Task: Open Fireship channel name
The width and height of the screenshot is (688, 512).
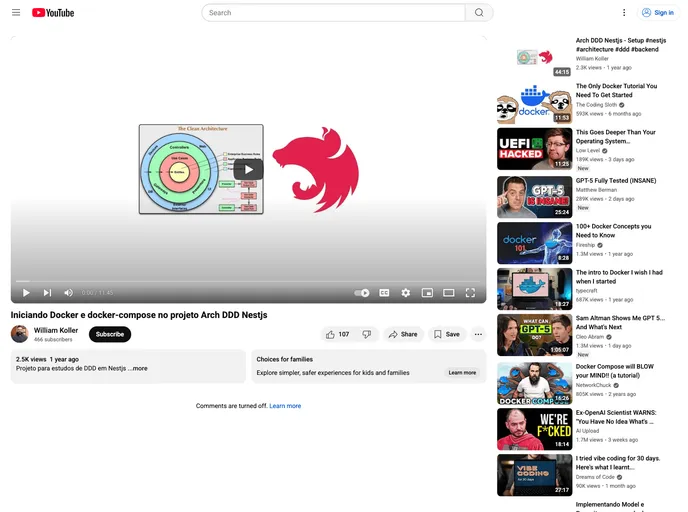Action: click(x=585, y=245)
